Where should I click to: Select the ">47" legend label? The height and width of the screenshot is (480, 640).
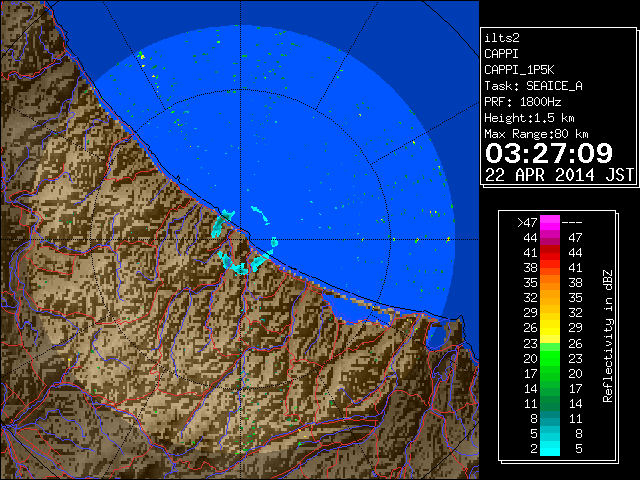[527, 223]
